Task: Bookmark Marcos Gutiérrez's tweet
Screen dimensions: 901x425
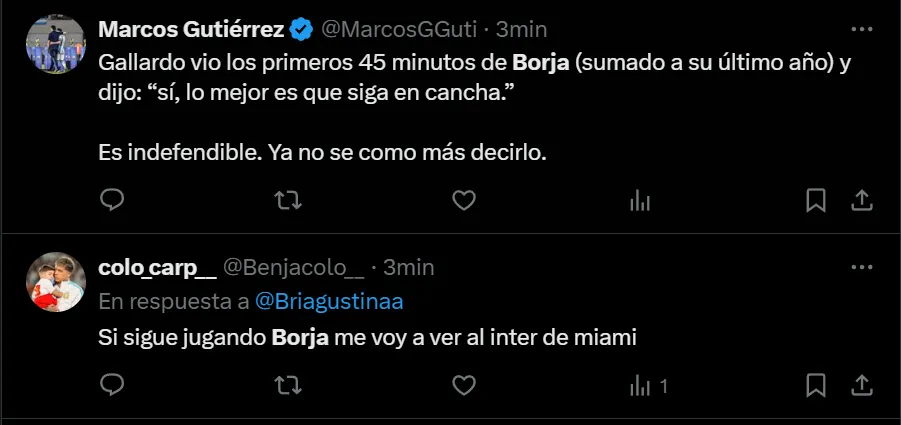Action: coord(816,201)
